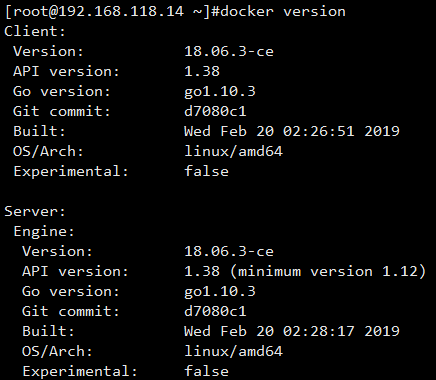
Task: Click the Server Built time 02:28:17
Action: (x=318, y=331)
